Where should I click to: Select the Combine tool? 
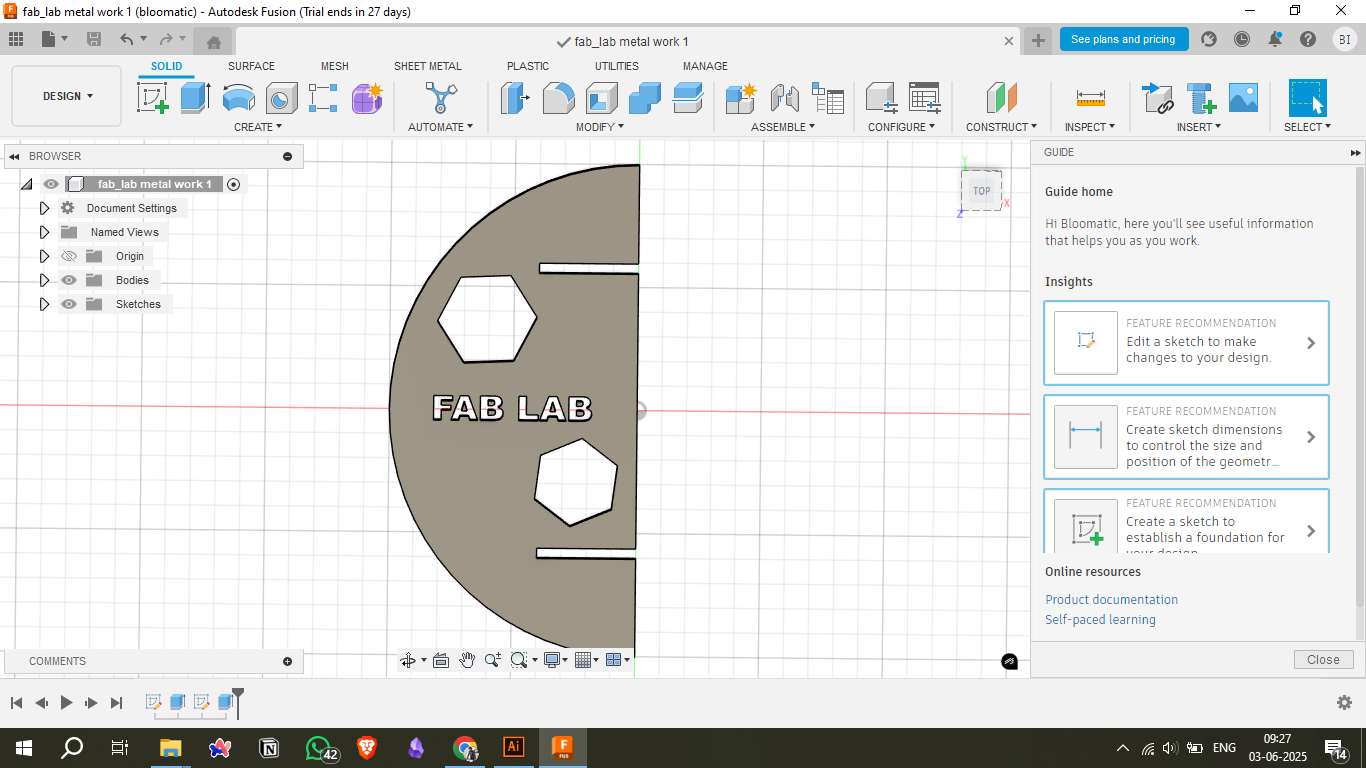tap(645, 98)
